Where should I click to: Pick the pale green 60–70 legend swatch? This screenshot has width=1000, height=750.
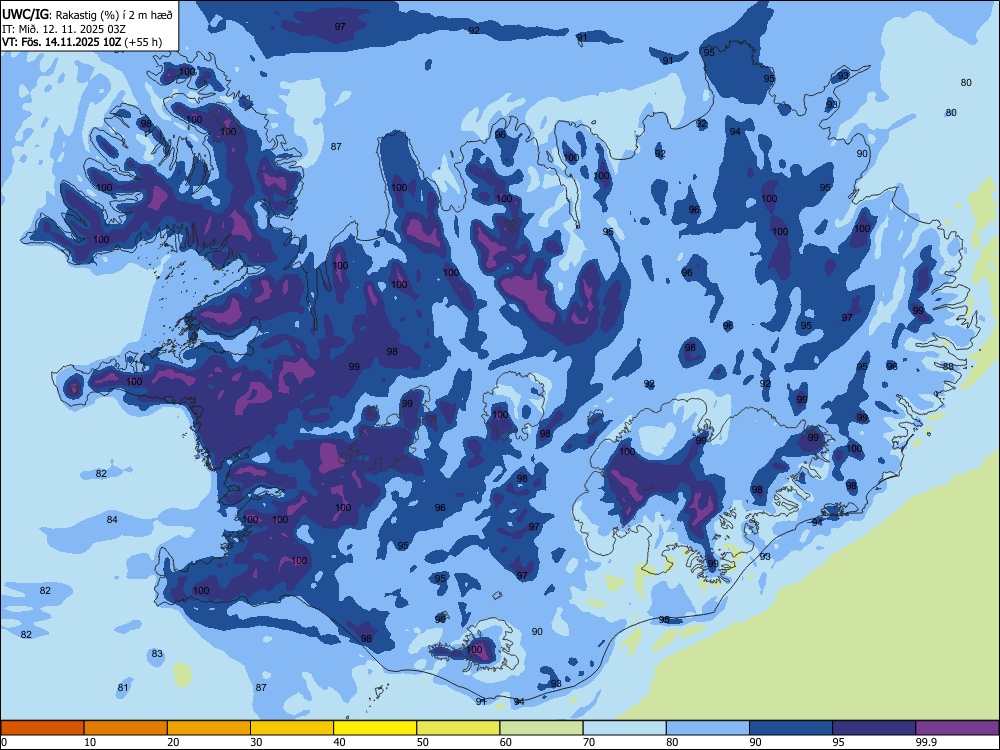541,728
